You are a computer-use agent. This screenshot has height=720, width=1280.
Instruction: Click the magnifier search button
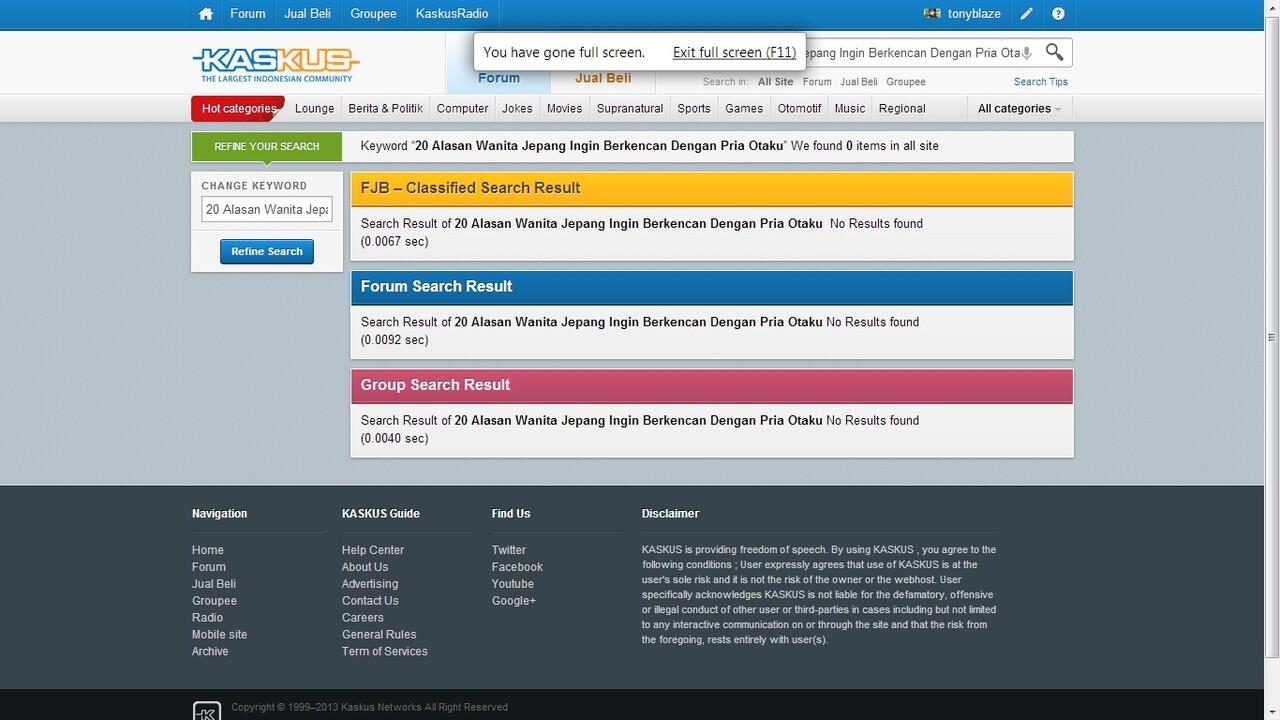coord(1054,52)
